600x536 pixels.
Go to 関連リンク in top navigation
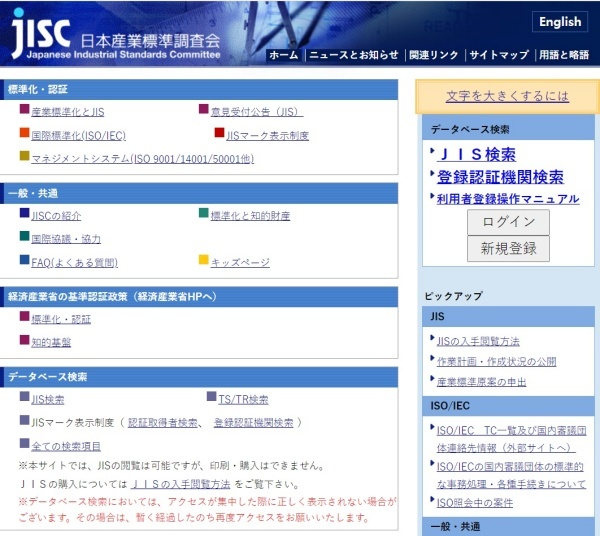(x=434, y=55)
